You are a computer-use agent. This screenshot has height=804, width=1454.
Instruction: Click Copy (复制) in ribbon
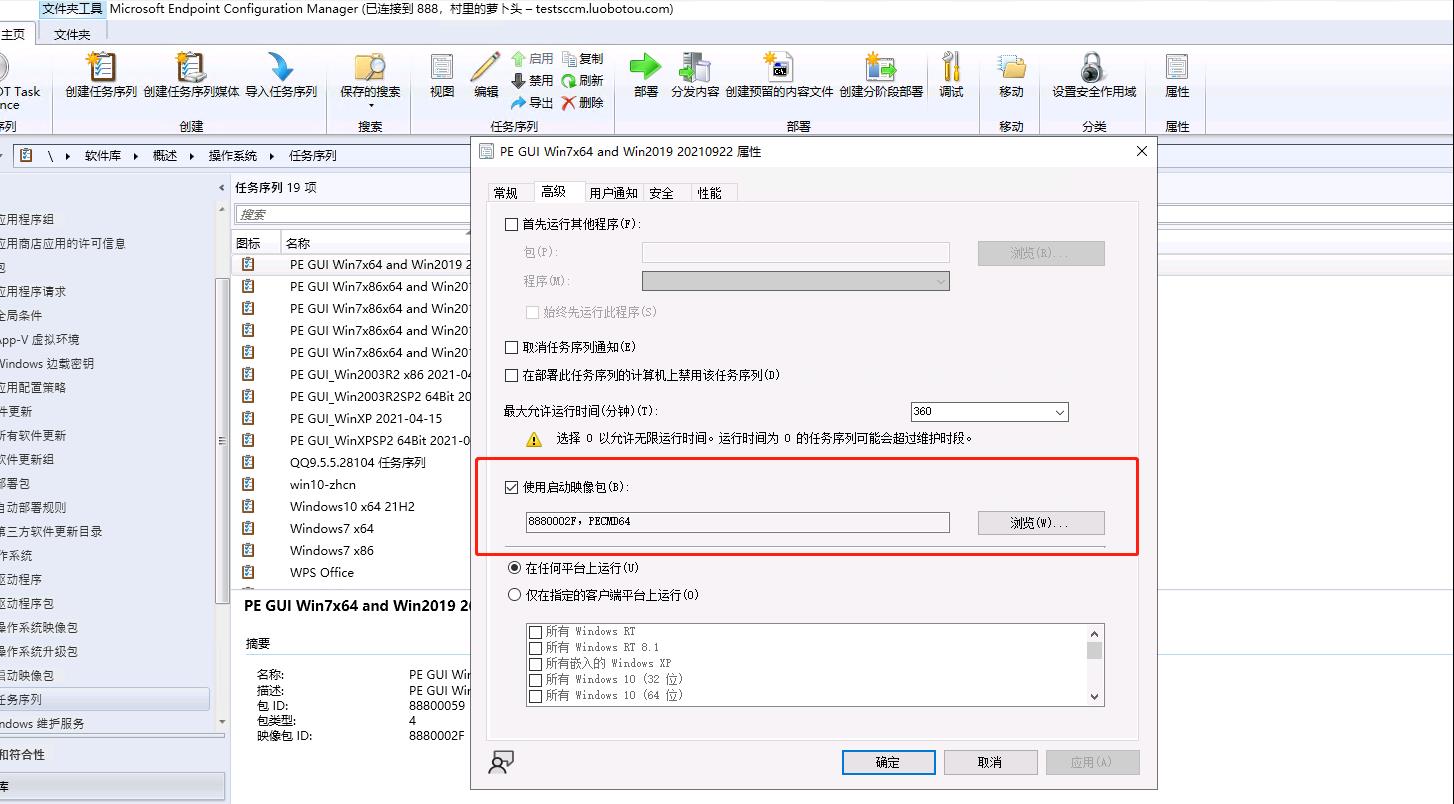[x=583, y=59]
